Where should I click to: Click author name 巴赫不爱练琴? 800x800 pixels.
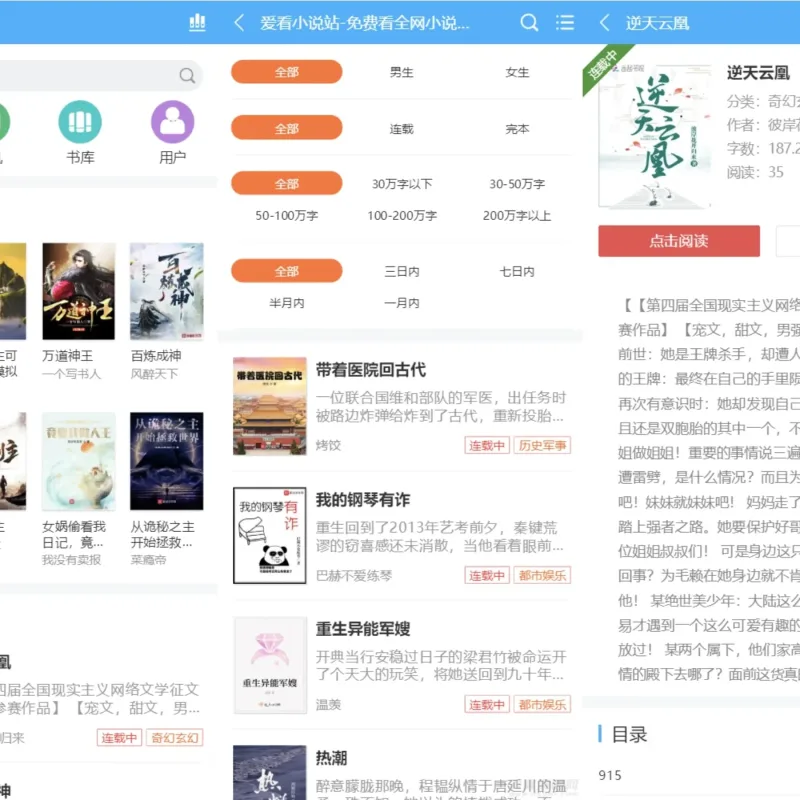(354, 576)
